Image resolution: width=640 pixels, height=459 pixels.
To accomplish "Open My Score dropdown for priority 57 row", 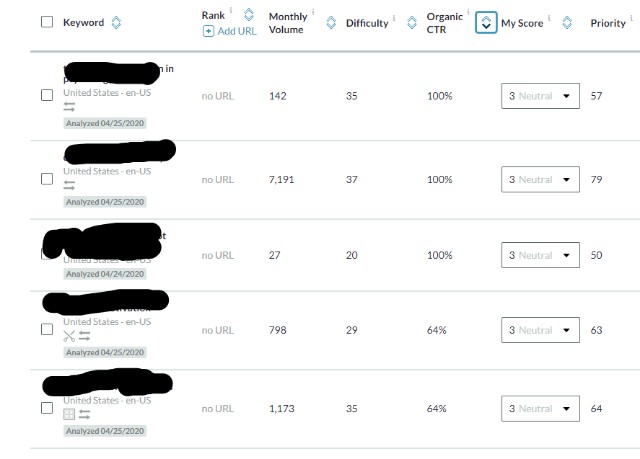I will coord(540,96).
